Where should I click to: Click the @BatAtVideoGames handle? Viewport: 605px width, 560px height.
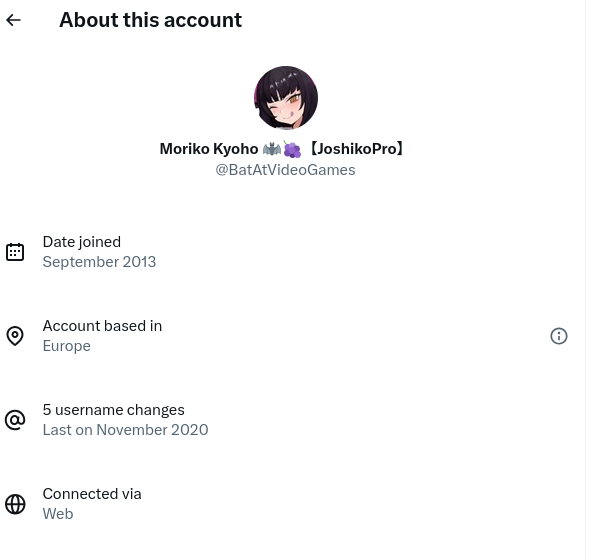pyautogui.click(x=285, y=170)
